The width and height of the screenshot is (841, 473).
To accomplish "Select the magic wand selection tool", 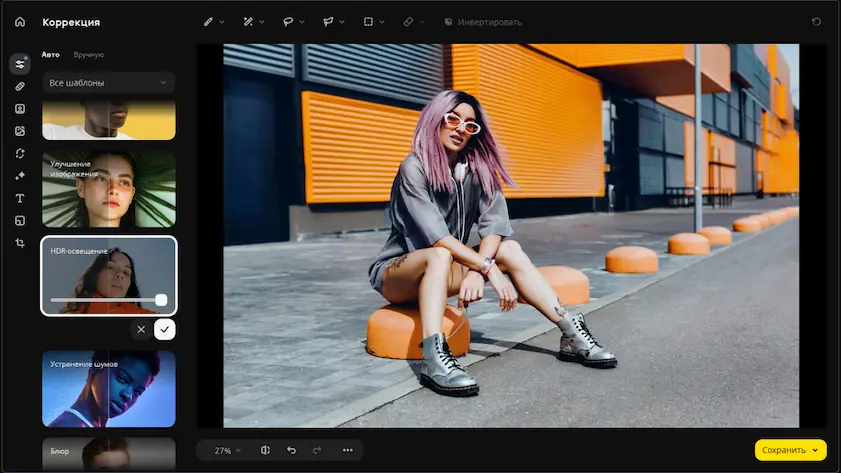I will pos(248,22).
